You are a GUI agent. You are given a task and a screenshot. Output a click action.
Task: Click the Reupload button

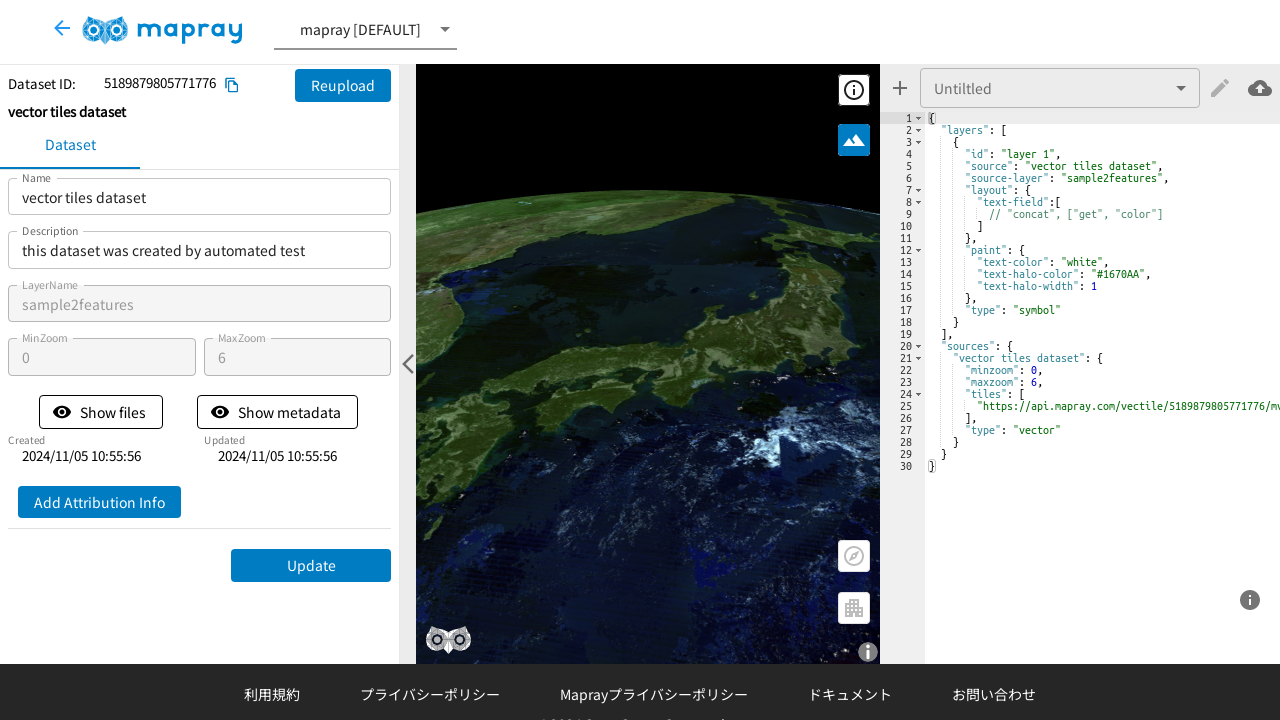[342, 86]
